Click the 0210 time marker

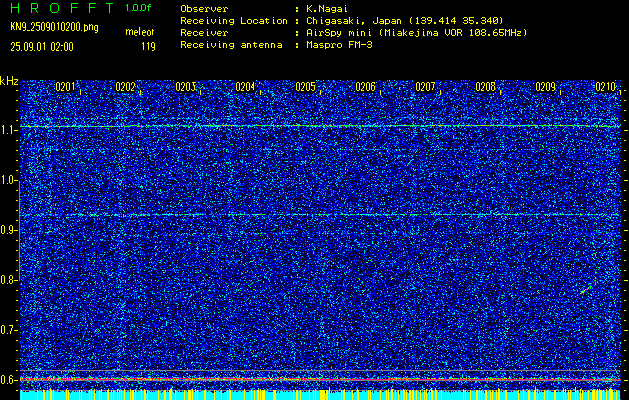tap(605, 87)
